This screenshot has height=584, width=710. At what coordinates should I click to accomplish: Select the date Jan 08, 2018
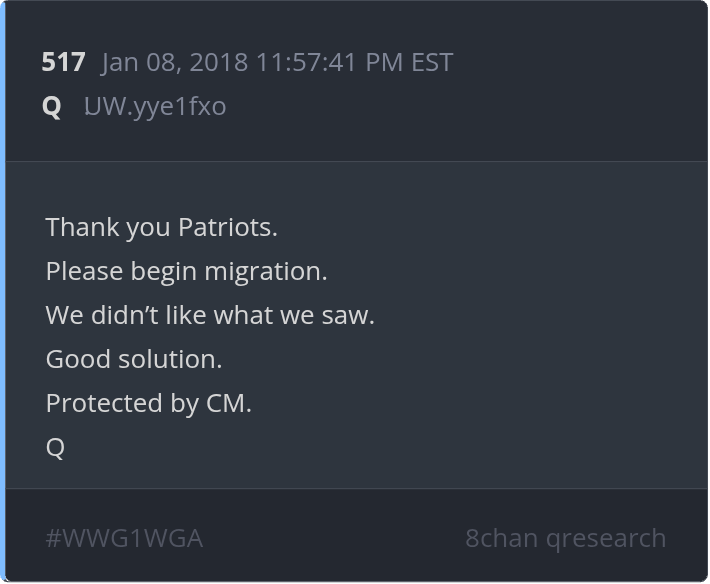click(x=176, y=62)
